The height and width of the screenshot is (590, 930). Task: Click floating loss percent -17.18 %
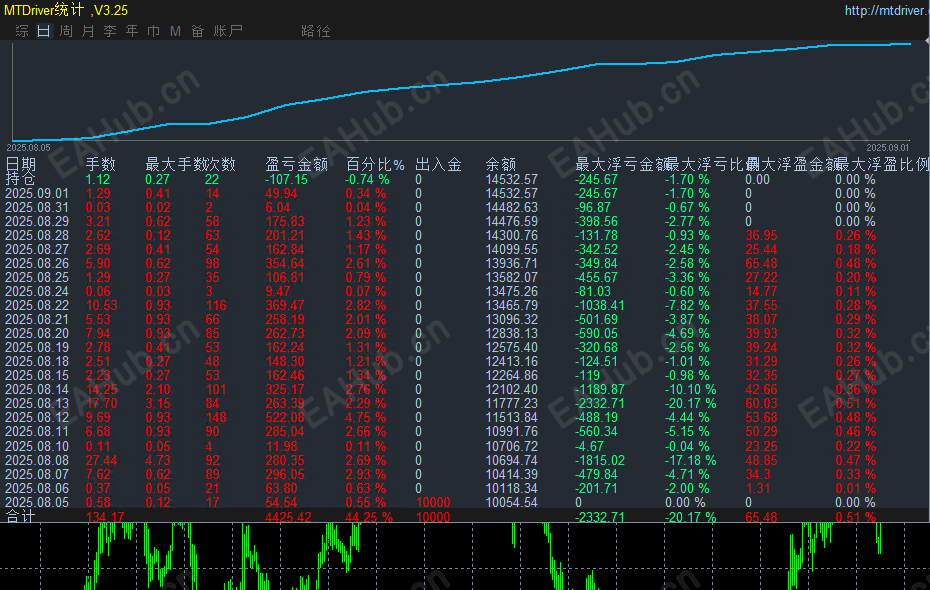[690, 460]
